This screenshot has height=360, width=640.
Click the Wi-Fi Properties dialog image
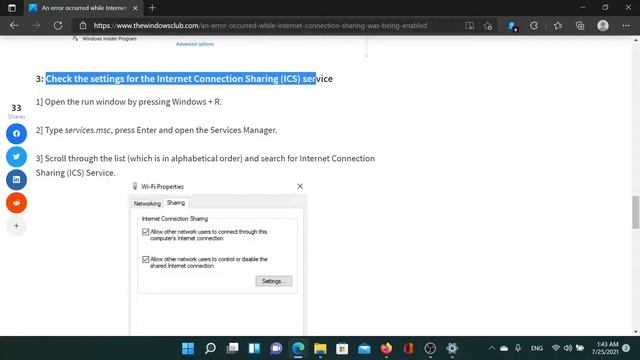pyautogui.click(x=217, y=258)
